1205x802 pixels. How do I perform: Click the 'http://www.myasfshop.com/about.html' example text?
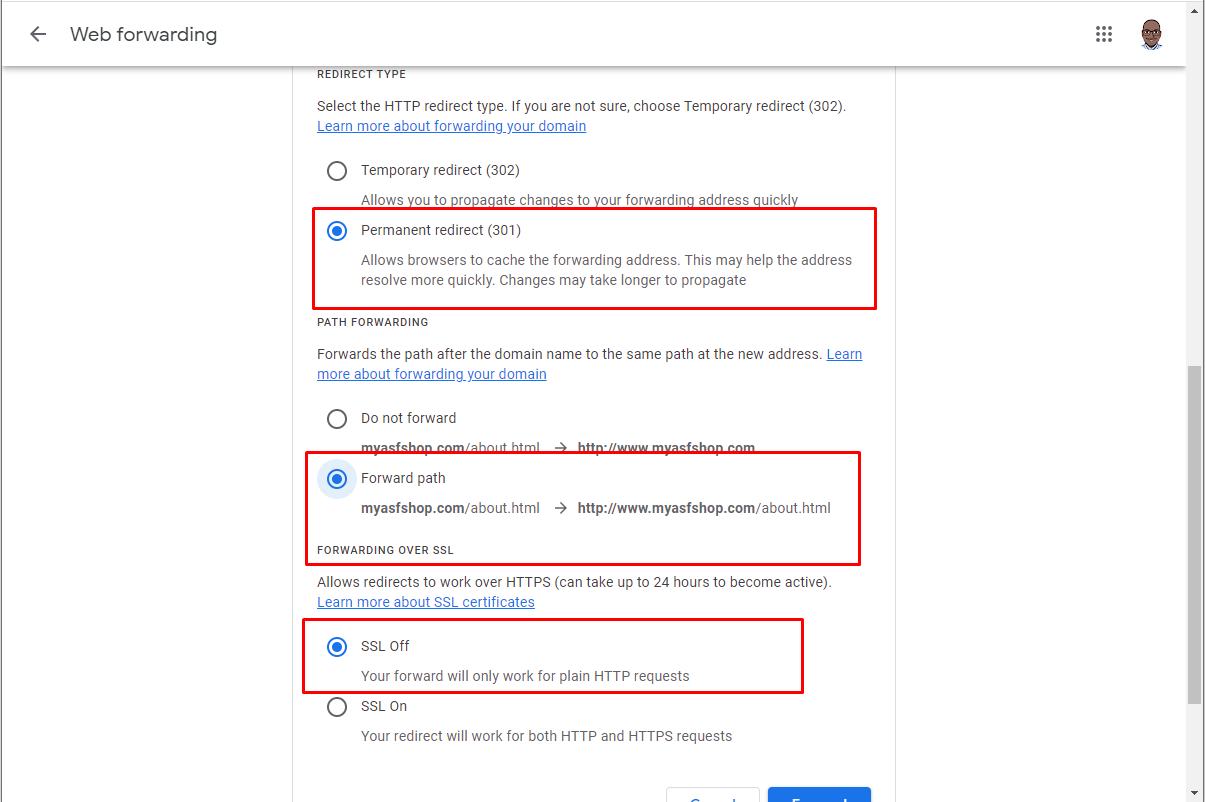click(704, 508)
